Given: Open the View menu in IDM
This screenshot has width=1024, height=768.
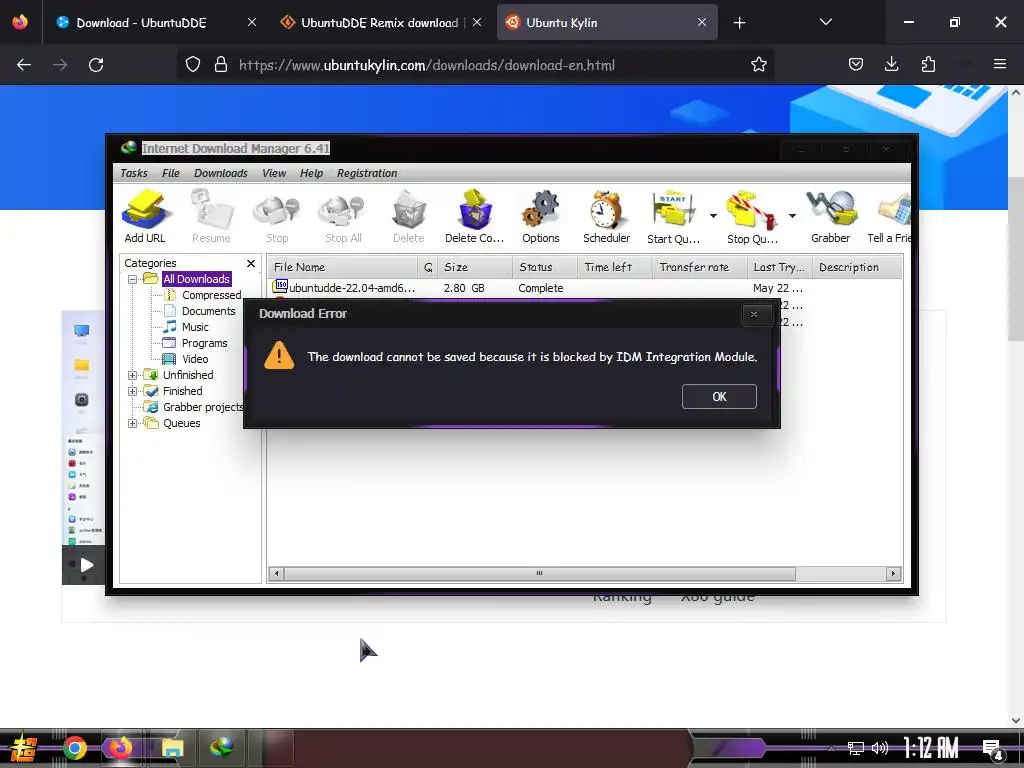Looking at the screenshot, I should [x=274, y=173].
